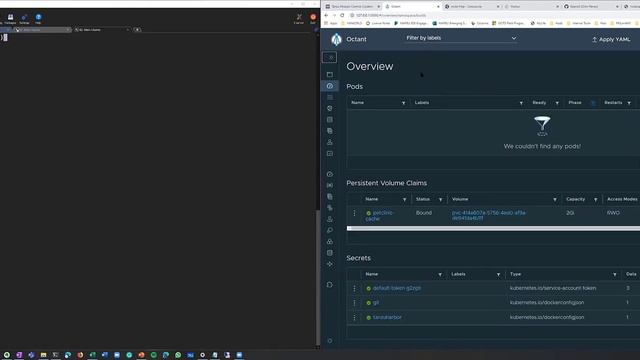Screen dimensions: 640x360
Task: Filter the Persistent Volume Claims Status column
Action: [440, 200]
